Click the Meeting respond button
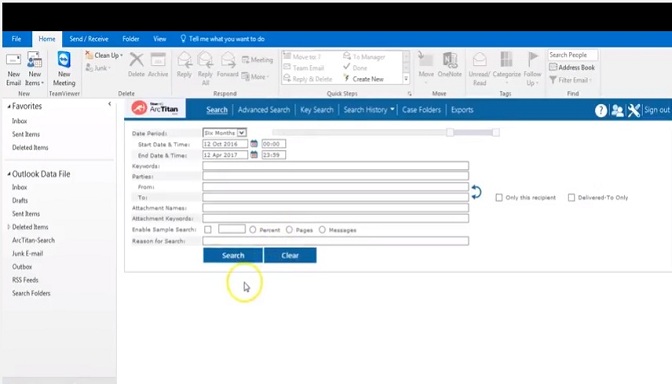This screenshot has height=384, width=672. [257, 60]
